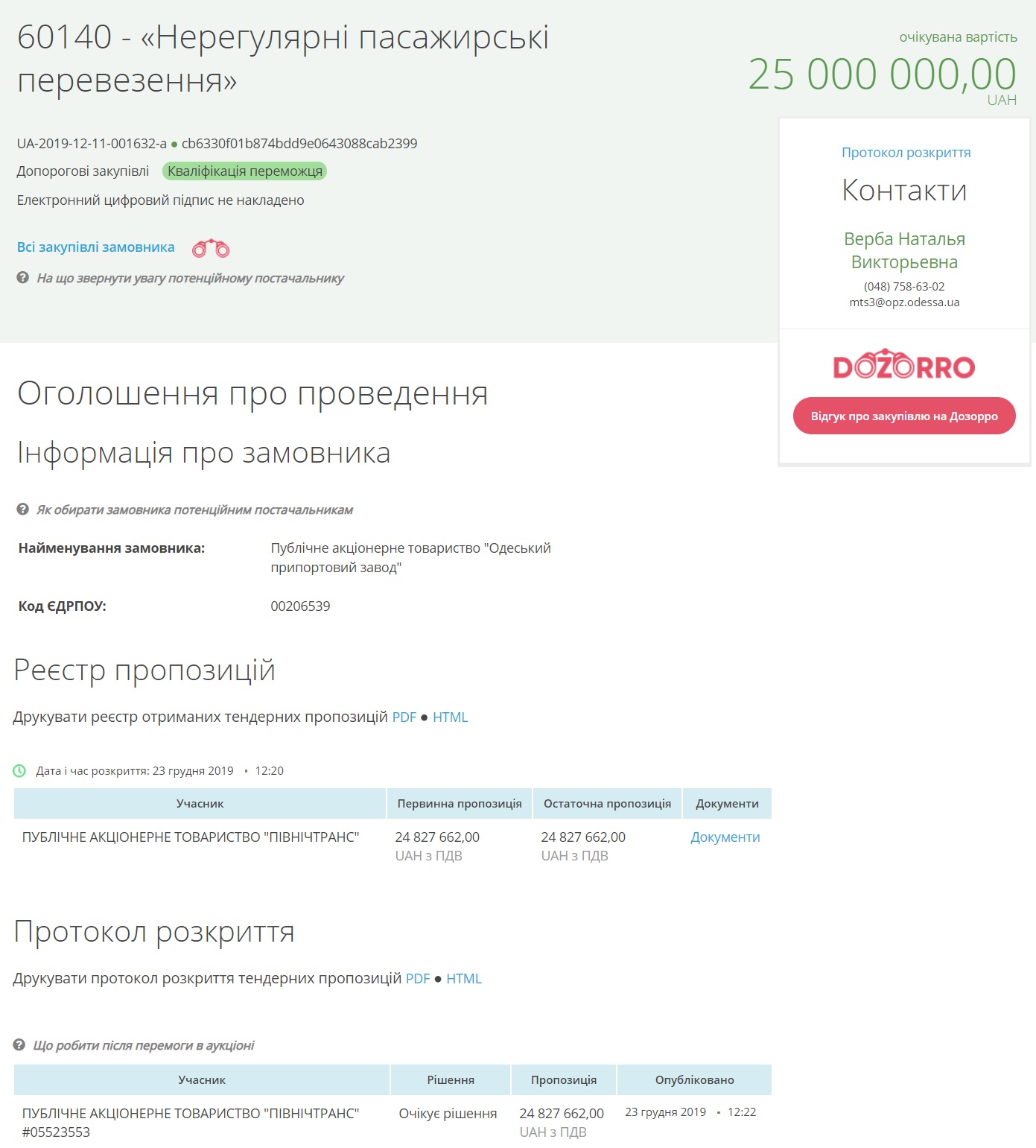Screen dimensions: 1036x1148
Task: Expand hint 'Як обирати замовника потенційним постачальникам'
Action: 195,510
